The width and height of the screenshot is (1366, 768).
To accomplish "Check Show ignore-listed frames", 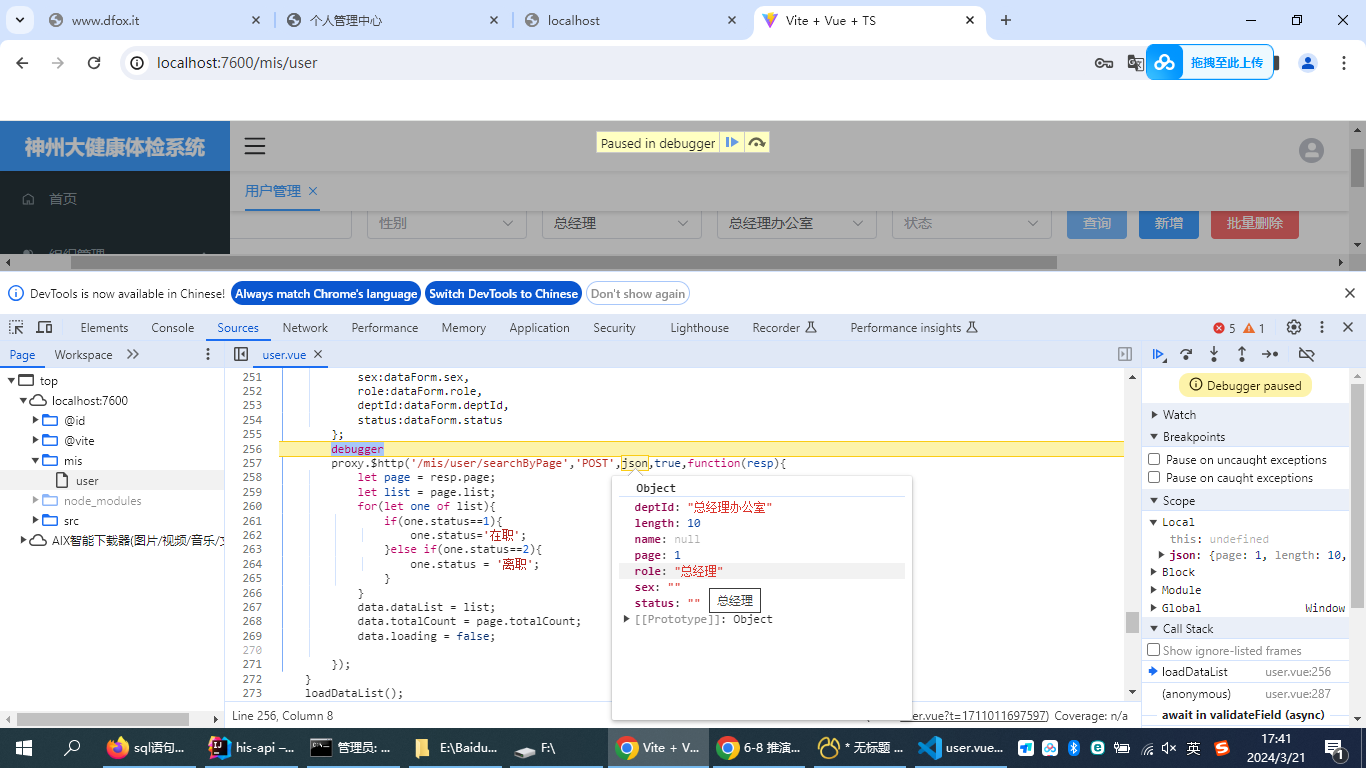I will tap(1154, 650).
